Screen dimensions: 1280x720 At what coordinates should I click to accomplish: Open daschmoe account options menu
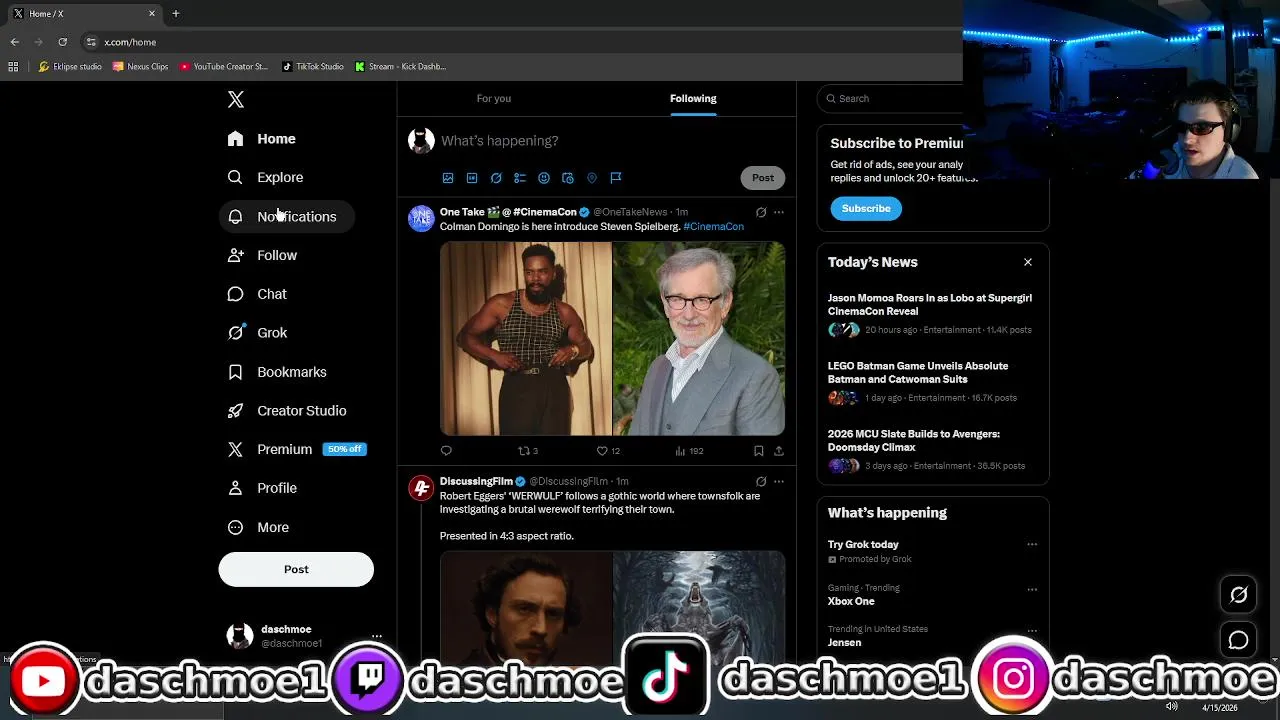coord(376,636)
